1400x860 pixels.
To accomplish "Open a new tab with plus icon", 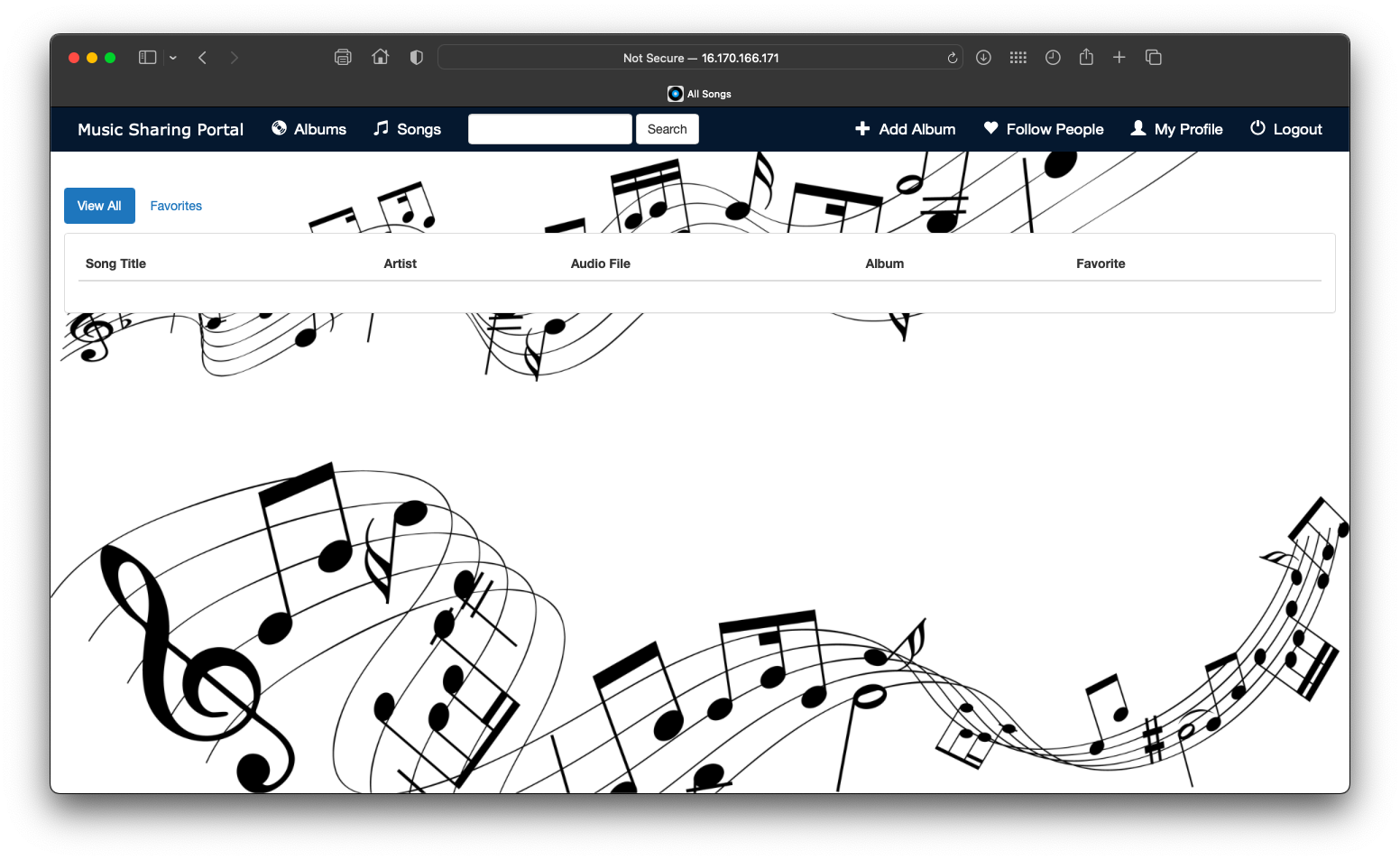I will click(x=1119, y=58).
